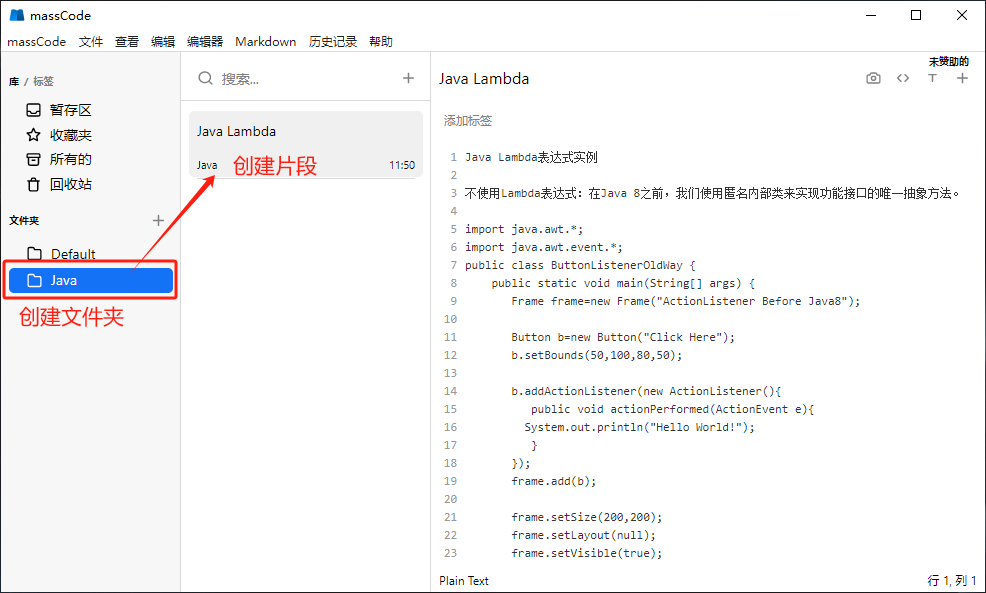This screenshot has width=986, height=593.
Task: Click line number 10 in gutter
Action: (x=450, y=319)
